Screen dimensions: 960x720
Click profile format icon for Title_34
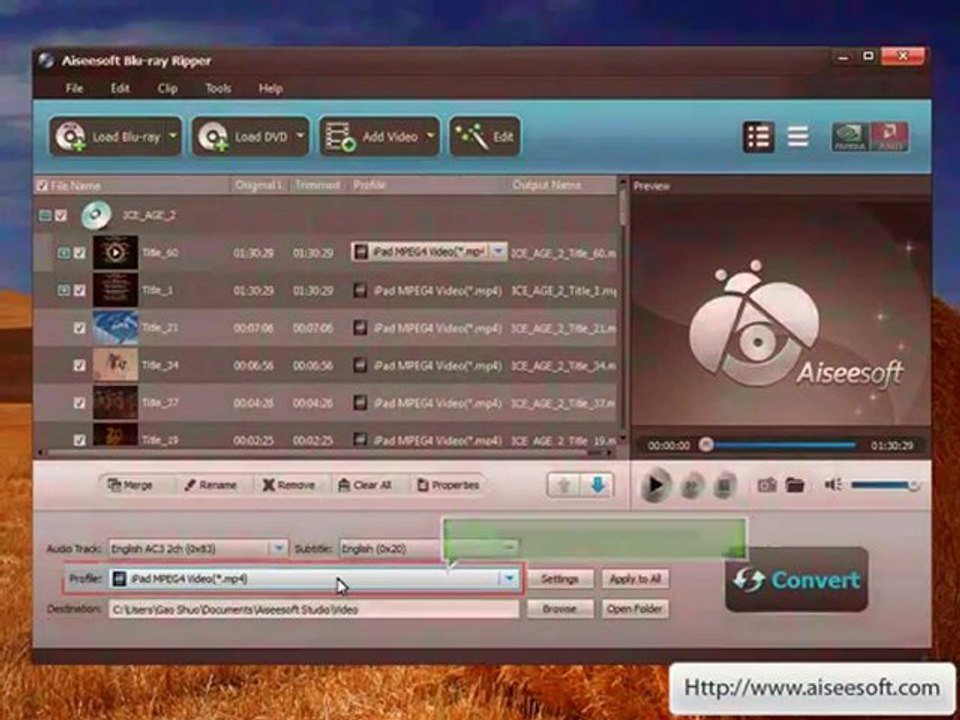click(361, 366)
